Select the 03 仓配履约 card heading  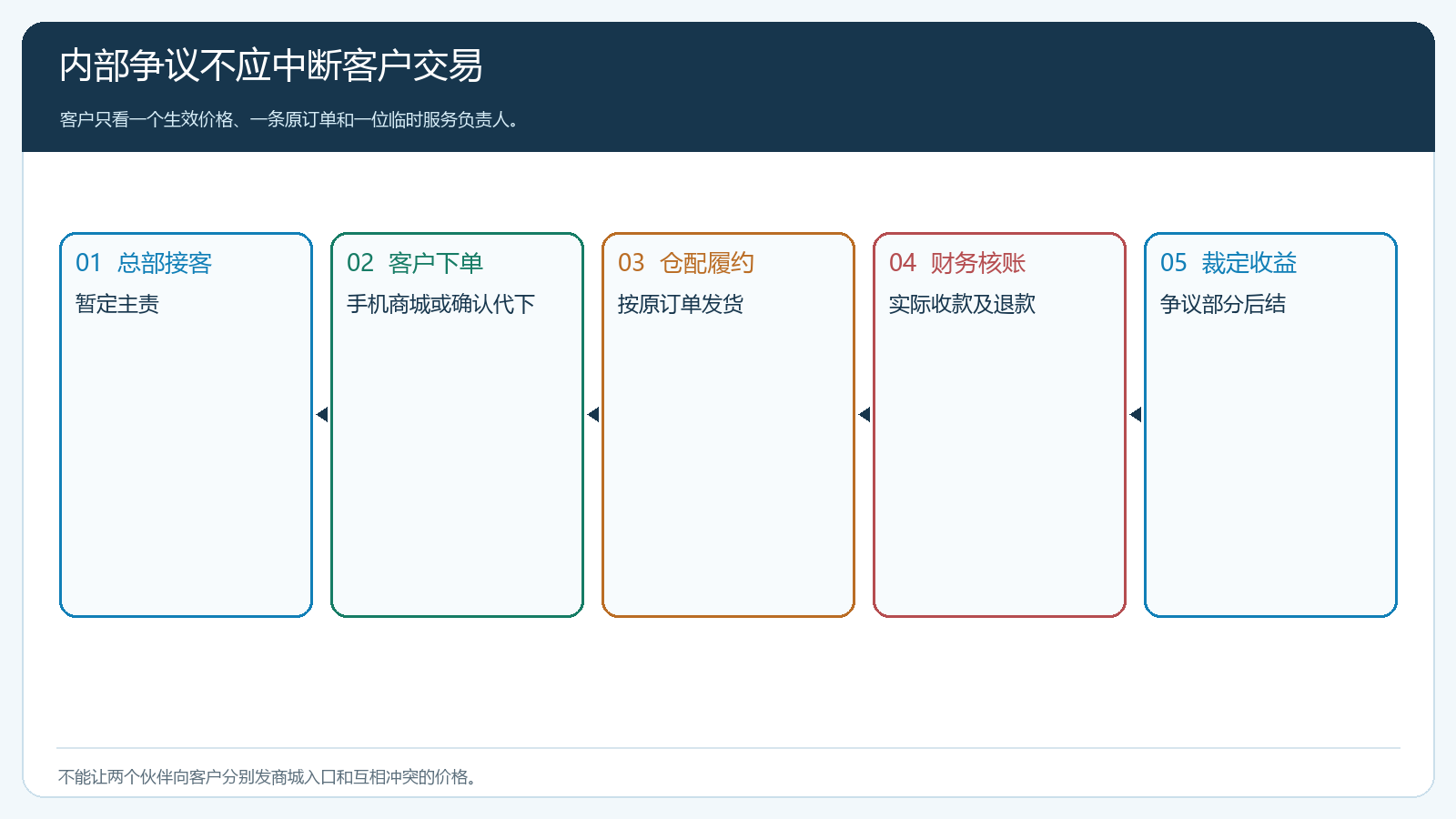(x=686, y=263)
